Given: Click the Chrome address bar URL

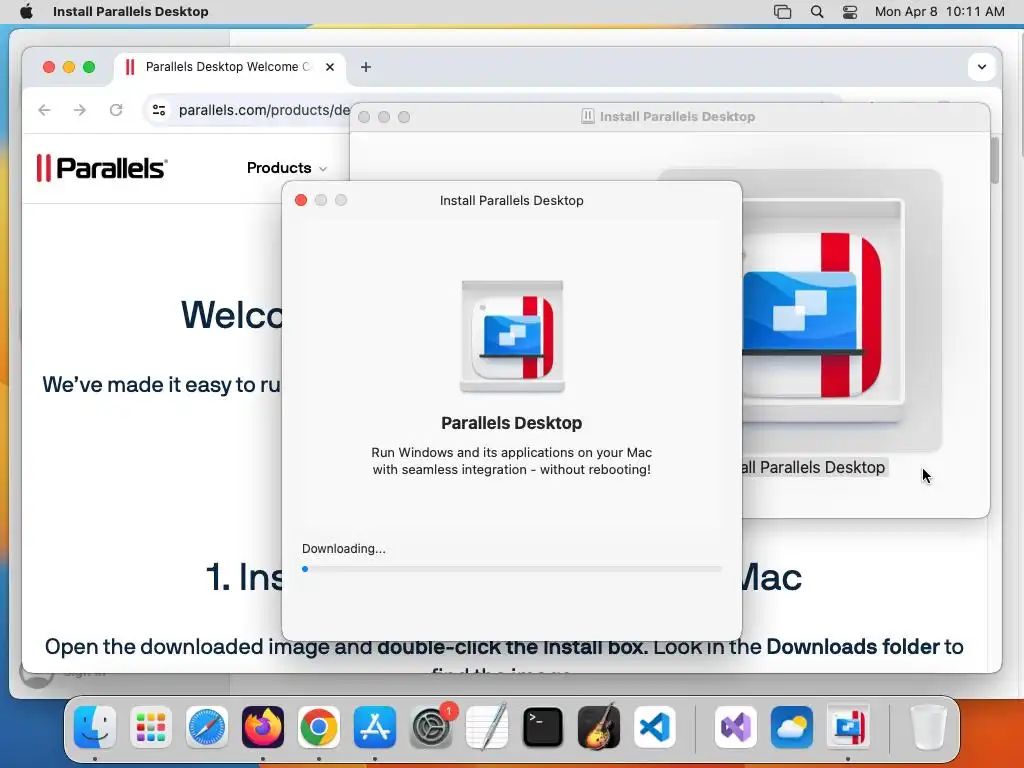Looking at the screenshot, I should [264, 110].
